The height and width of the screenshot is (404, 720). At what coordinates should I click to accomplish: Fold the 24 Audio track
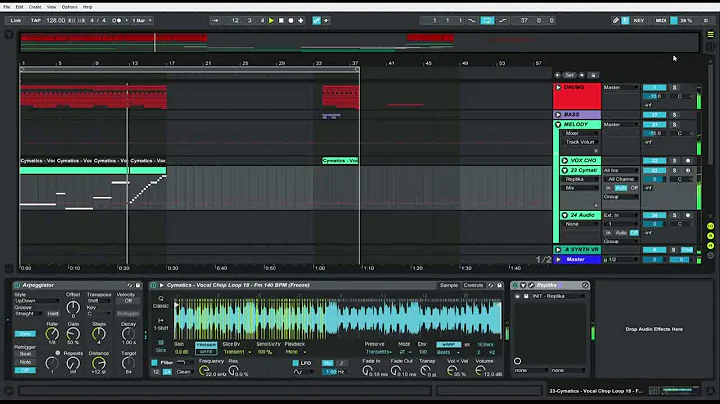tap(565, 215)
